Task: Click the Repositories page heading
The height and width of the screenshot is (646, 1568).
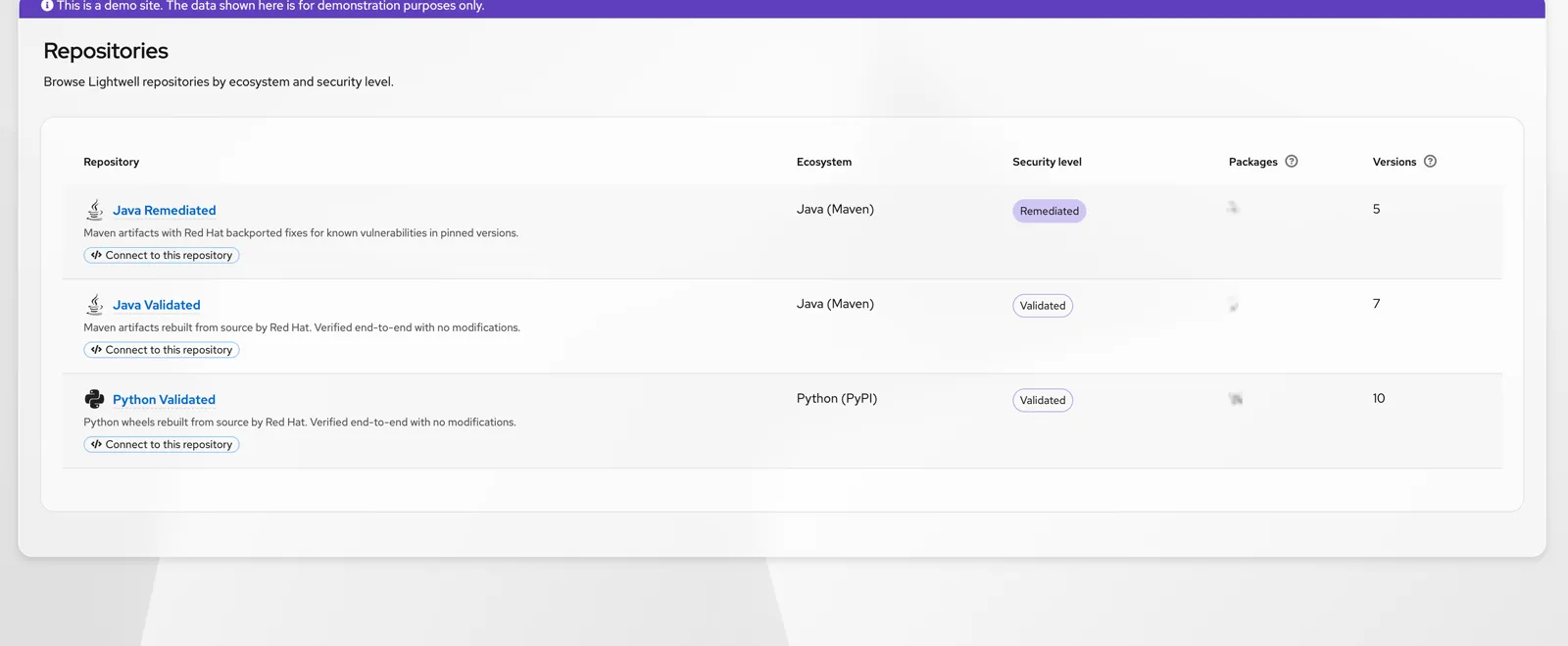Action: click(x=106, y=51)
